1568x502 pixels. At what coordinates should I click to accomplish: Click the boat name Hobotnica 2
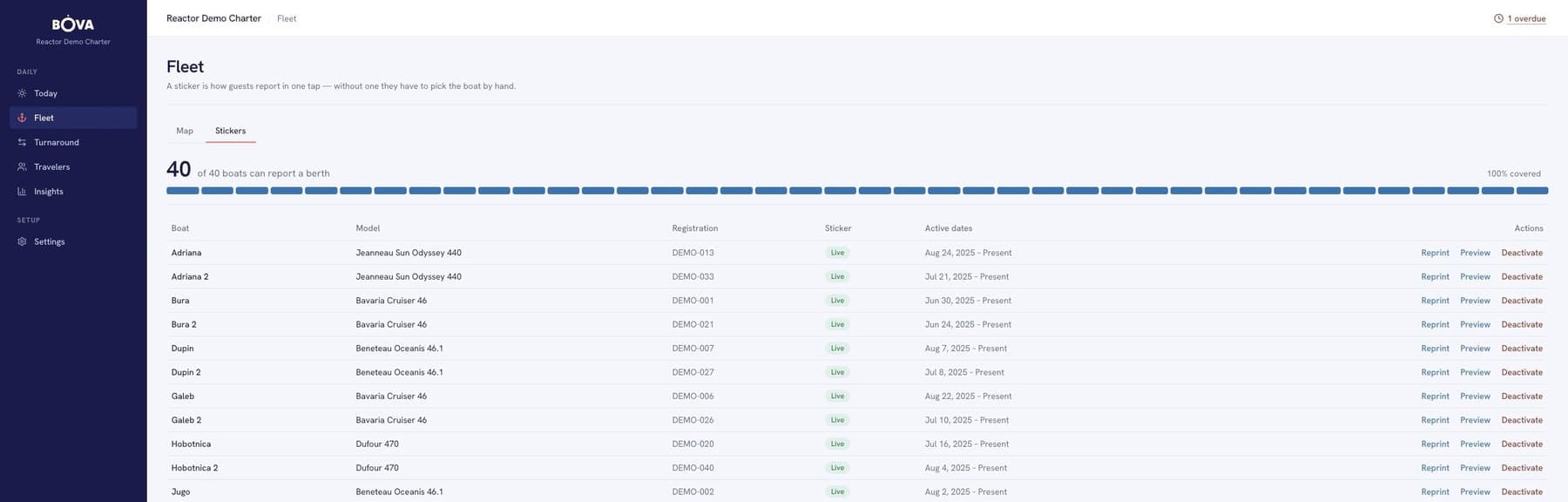click(x=195, y=468)
